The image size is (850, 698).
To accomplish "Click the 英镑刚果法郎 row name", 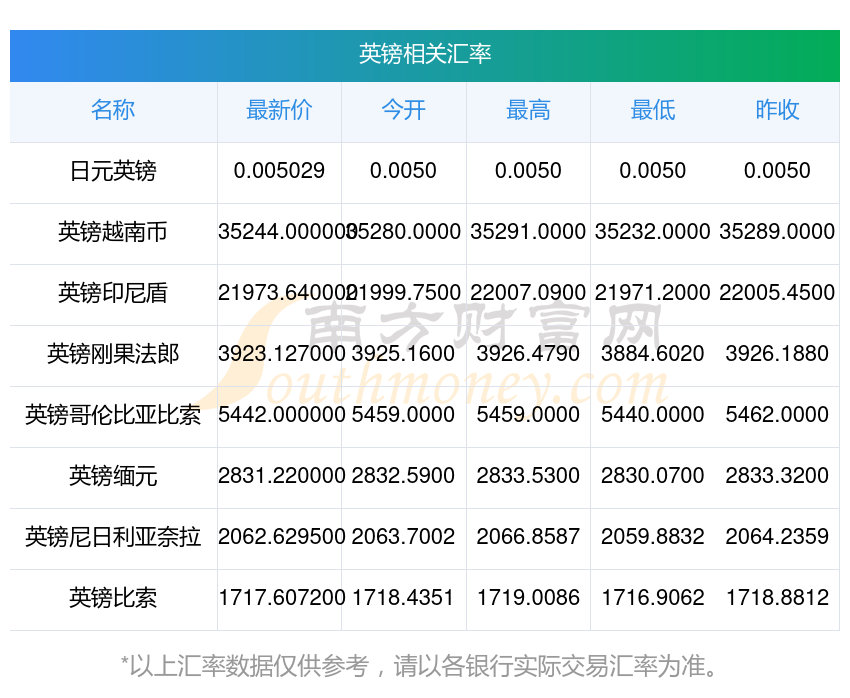I will coord(113,354).
